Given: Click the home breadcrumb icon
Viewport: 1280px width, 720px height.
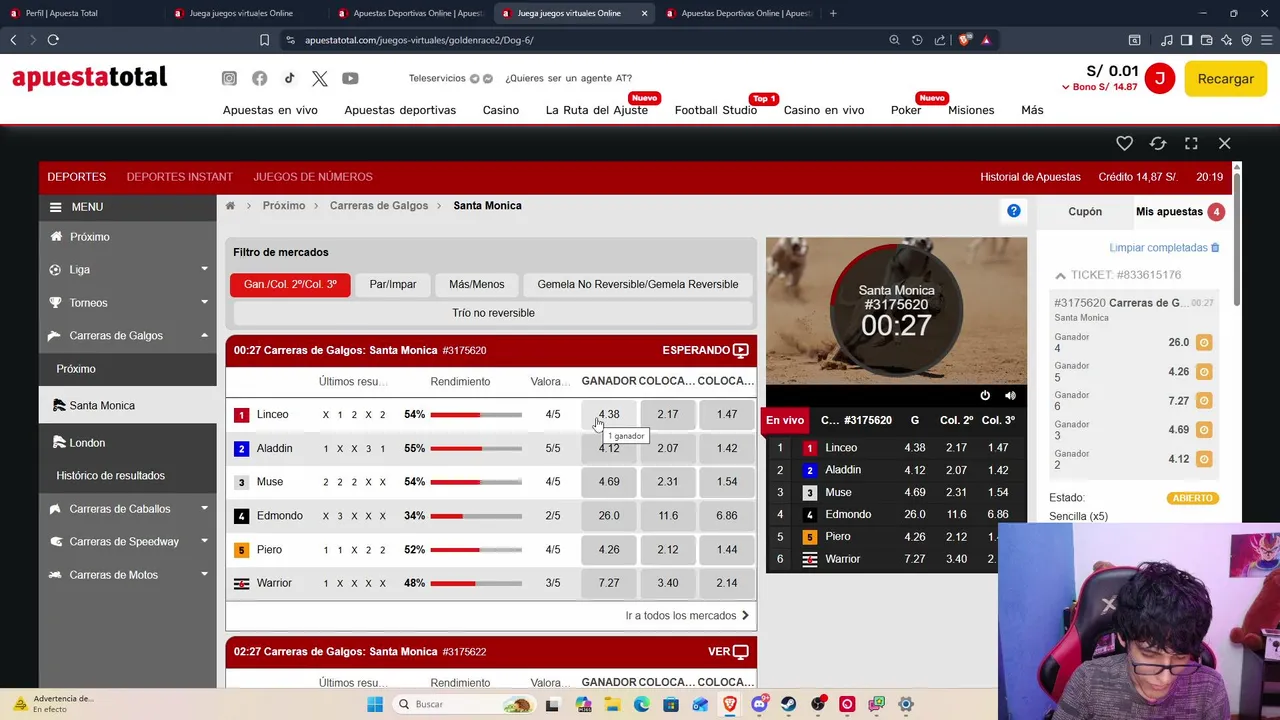Looking at the screenshot, I should coord(230,206).
